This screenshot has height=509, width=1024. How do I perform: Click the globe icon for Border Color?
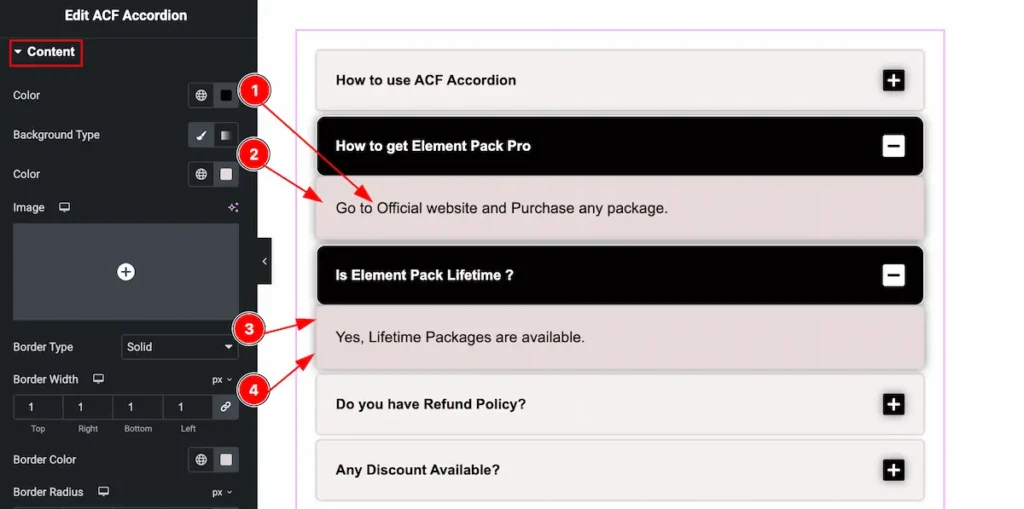[x=201, y=460]
